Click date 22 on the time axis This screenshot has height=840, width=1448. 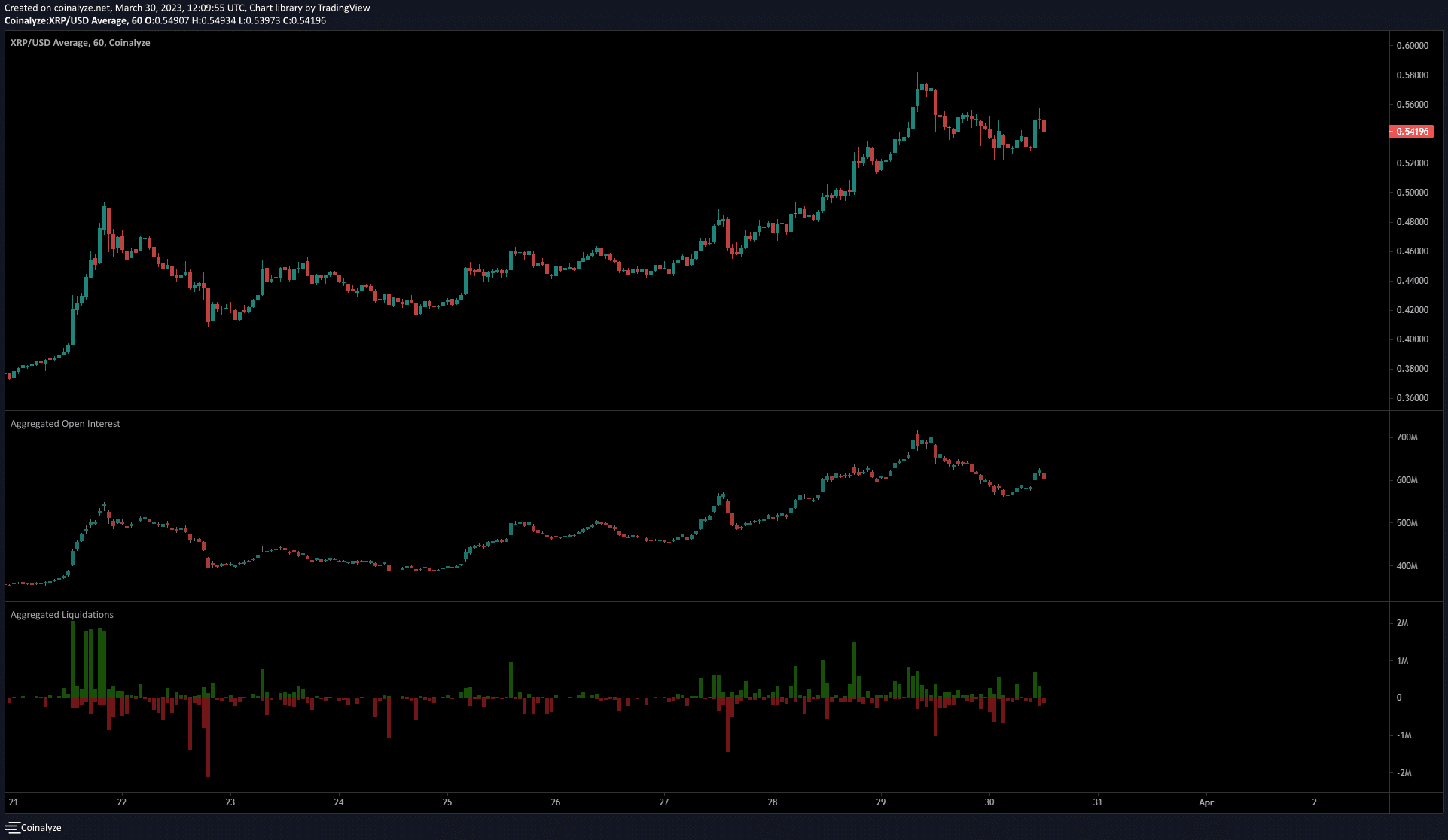click(x=122, y=802)
